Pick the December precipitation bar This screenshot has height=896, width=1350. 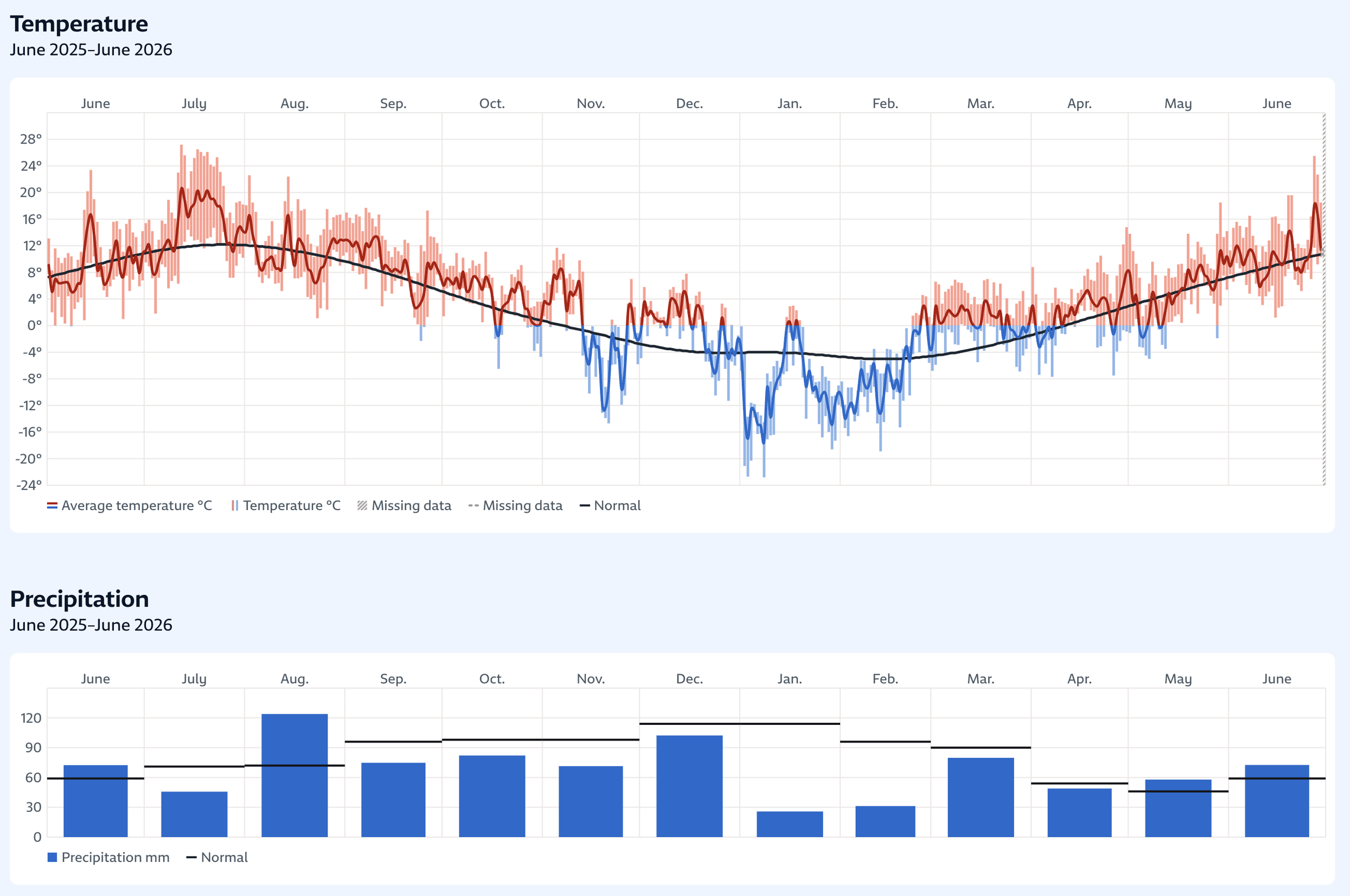tap(689, 786)
